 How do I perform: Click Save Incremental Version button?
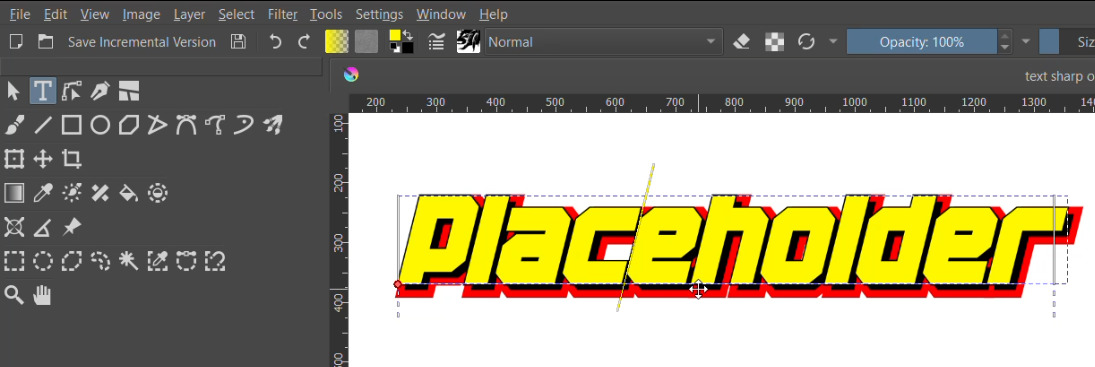pos(142,42)
